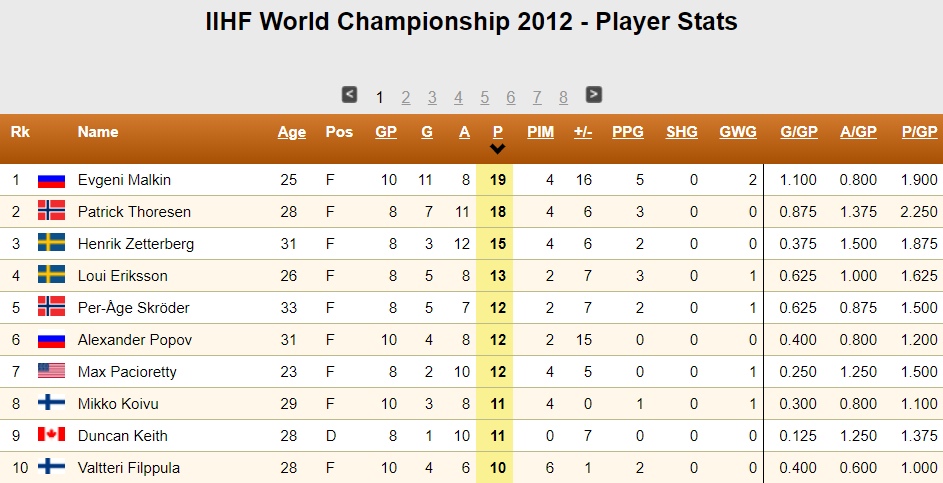The image size is (943, 483).
Task: Click the Russian flag next to Evgeni Malkin
Action: pos(51,180)
